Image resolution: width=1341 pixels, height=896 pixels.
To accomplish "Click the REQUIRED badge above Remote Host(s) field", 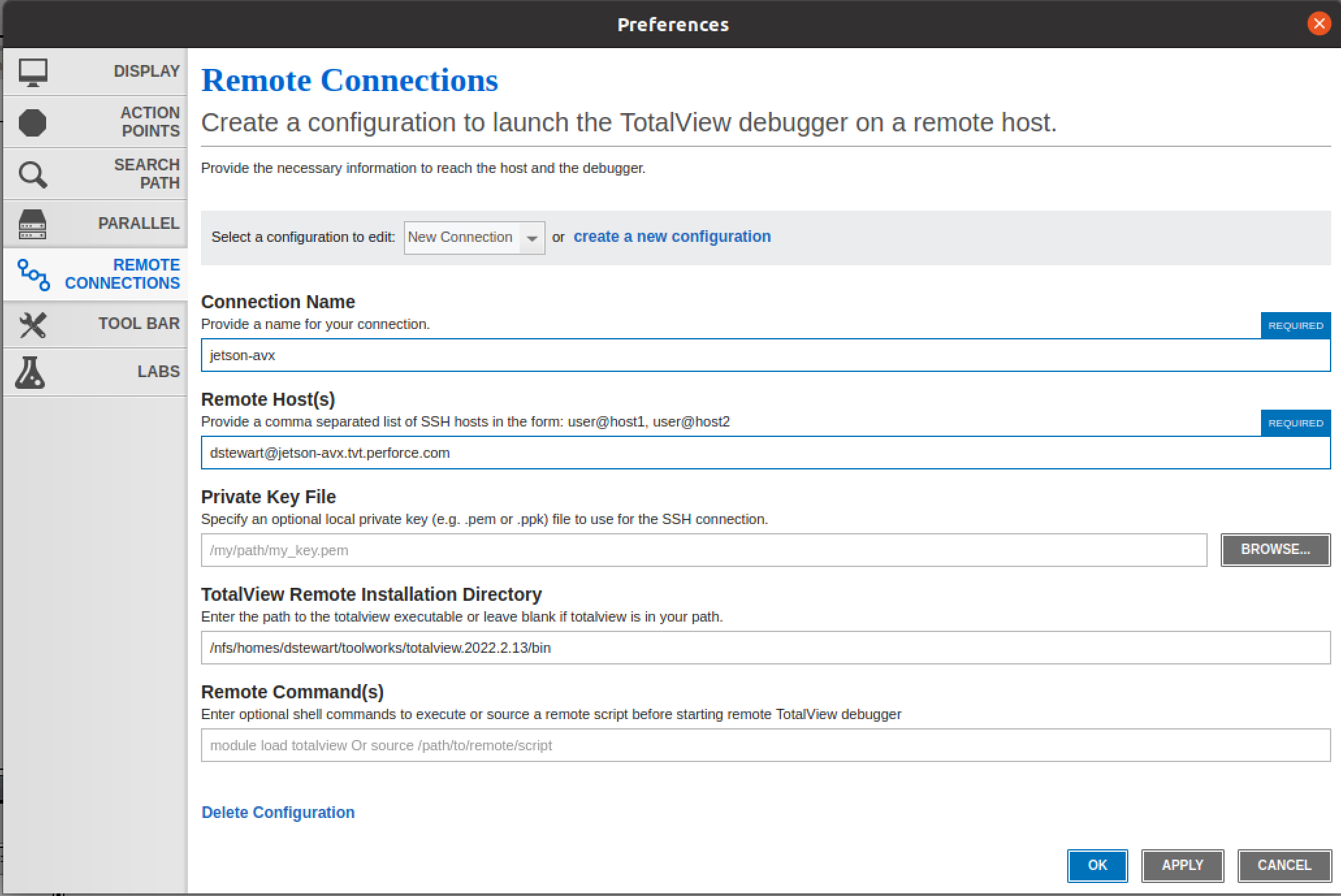I will tap(1295, 423).
